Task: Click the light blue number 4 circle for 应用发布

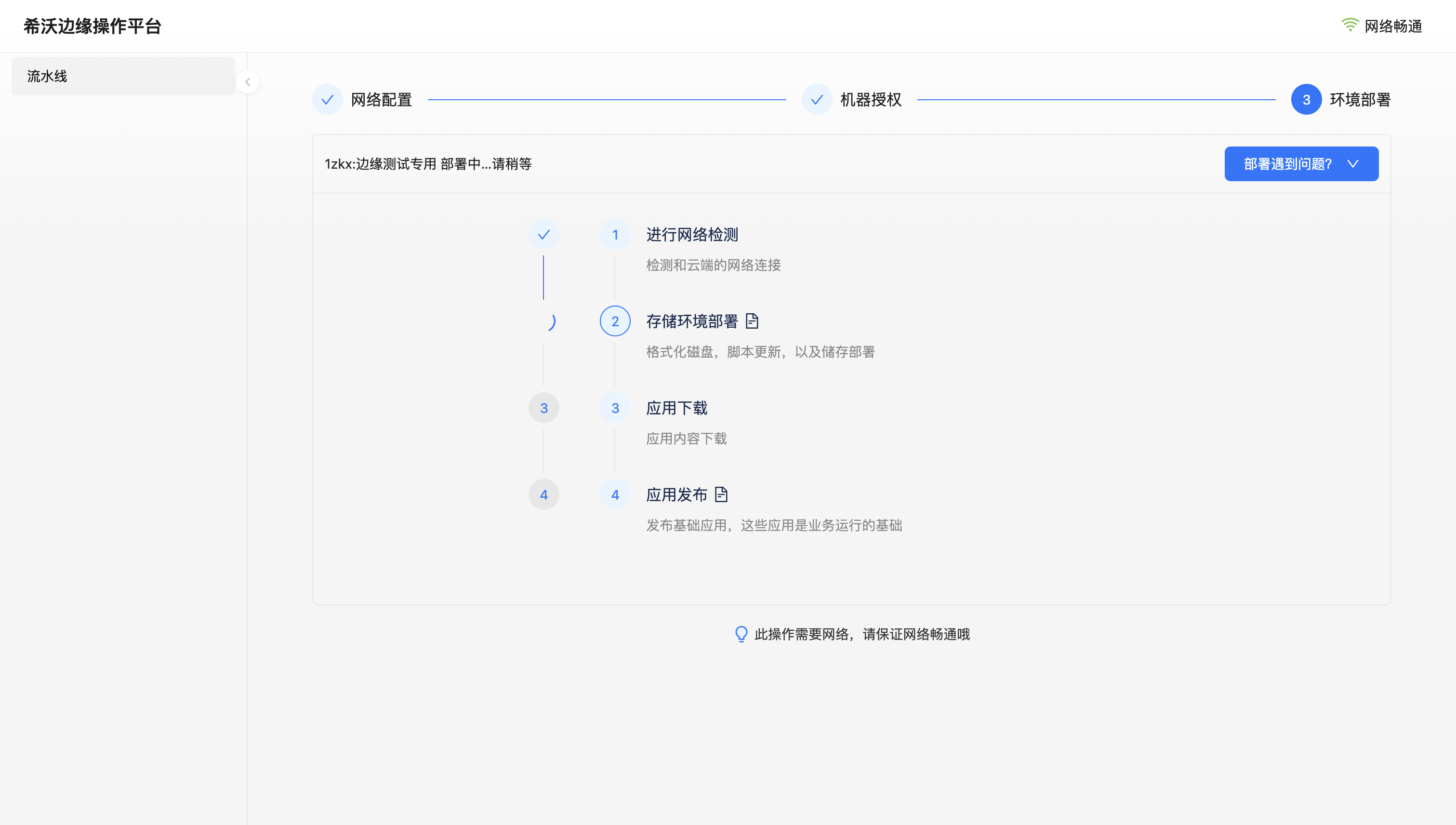Action: click(615, 494)
